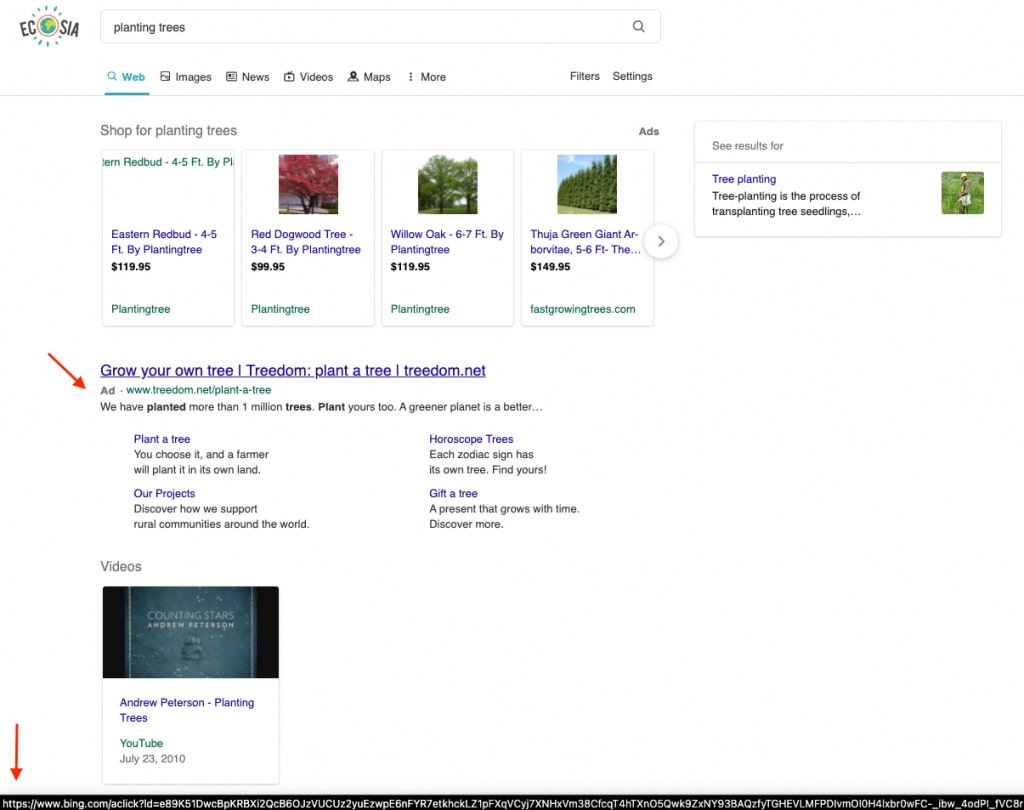Click the Willow Oak tree image

point(447,184)
